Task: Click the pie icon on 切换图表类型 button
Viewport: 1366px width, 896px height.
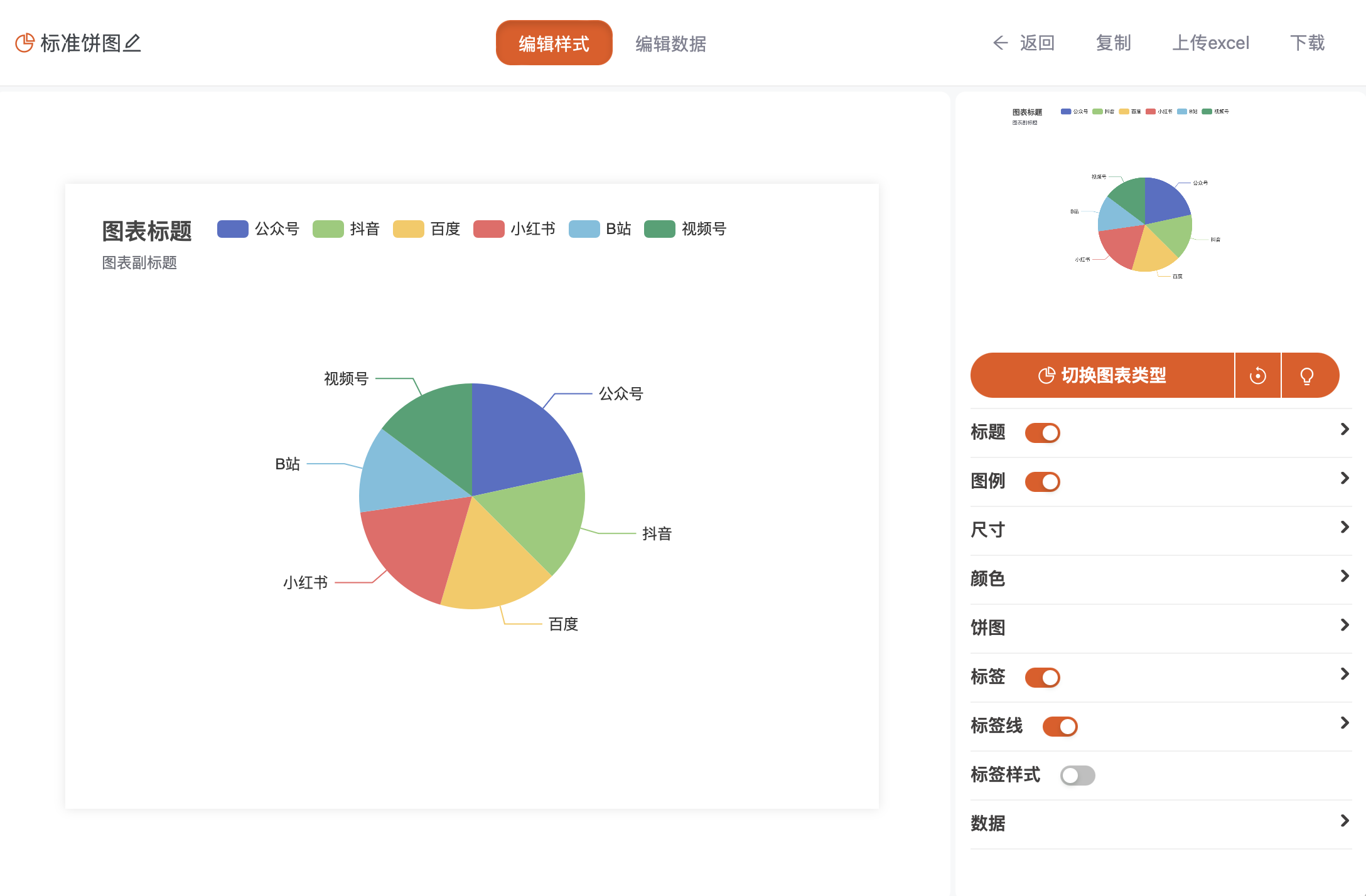Action: click(1046, 375)
